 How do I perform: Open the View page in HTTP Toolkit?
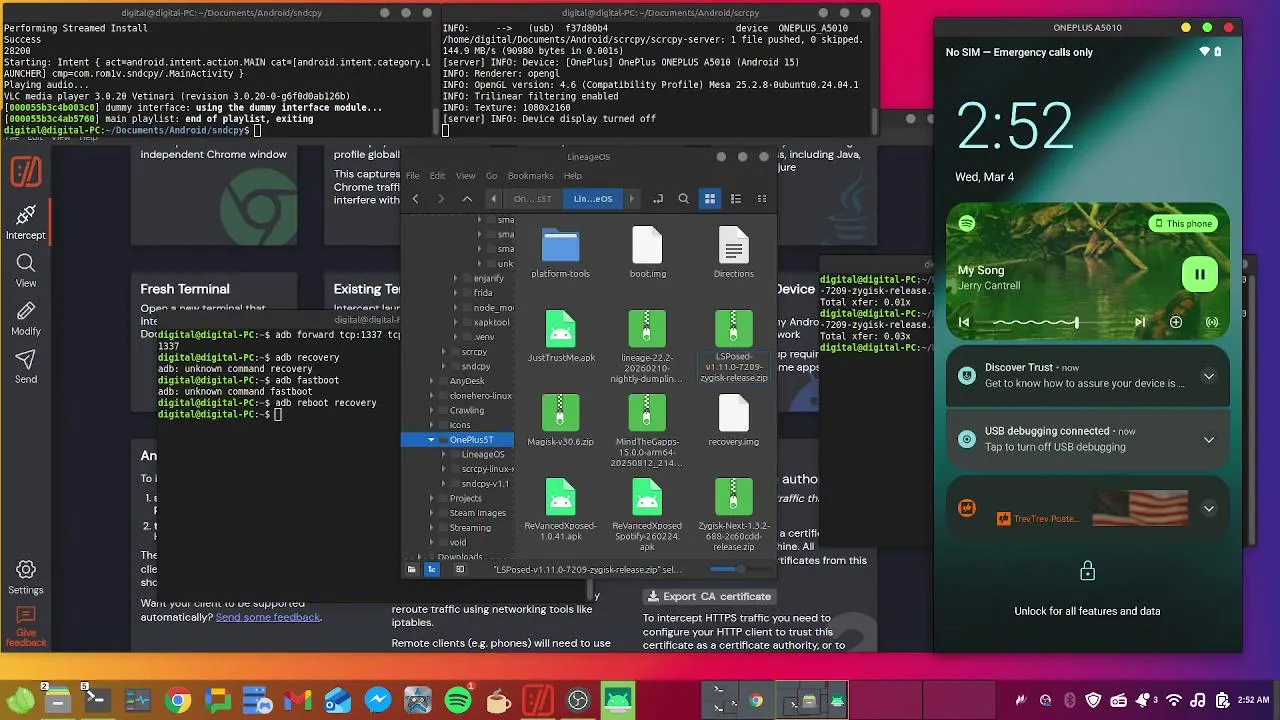point(26,270)
